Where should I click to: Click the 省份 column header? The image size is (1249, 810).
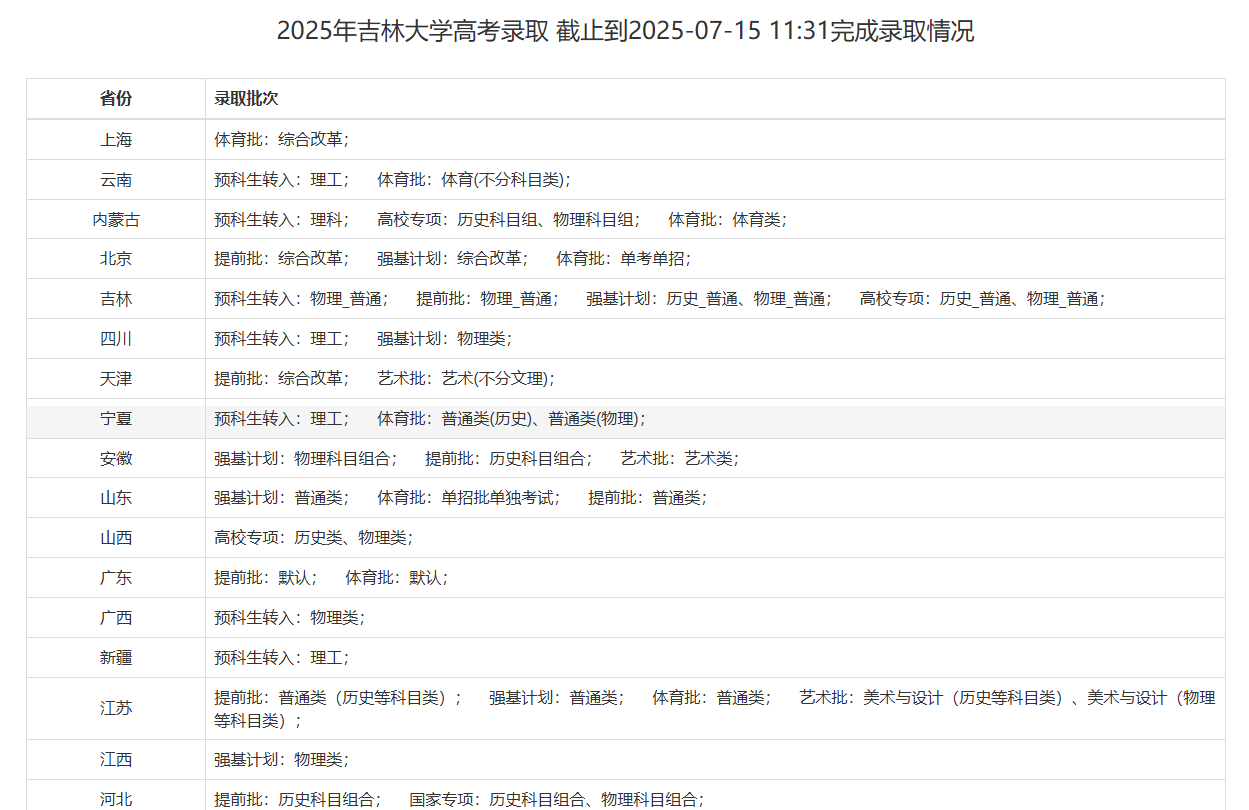click(x=116, y=99)
